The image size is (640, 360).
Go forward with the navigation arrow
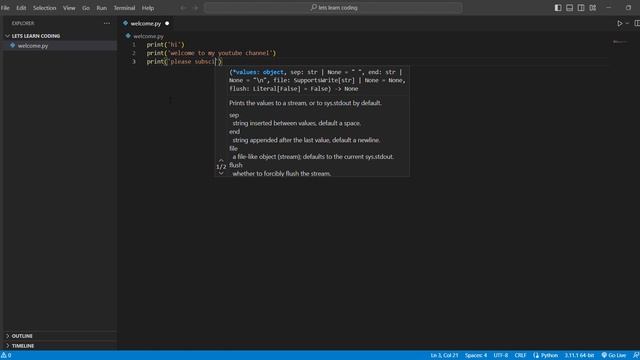point(196,8)
